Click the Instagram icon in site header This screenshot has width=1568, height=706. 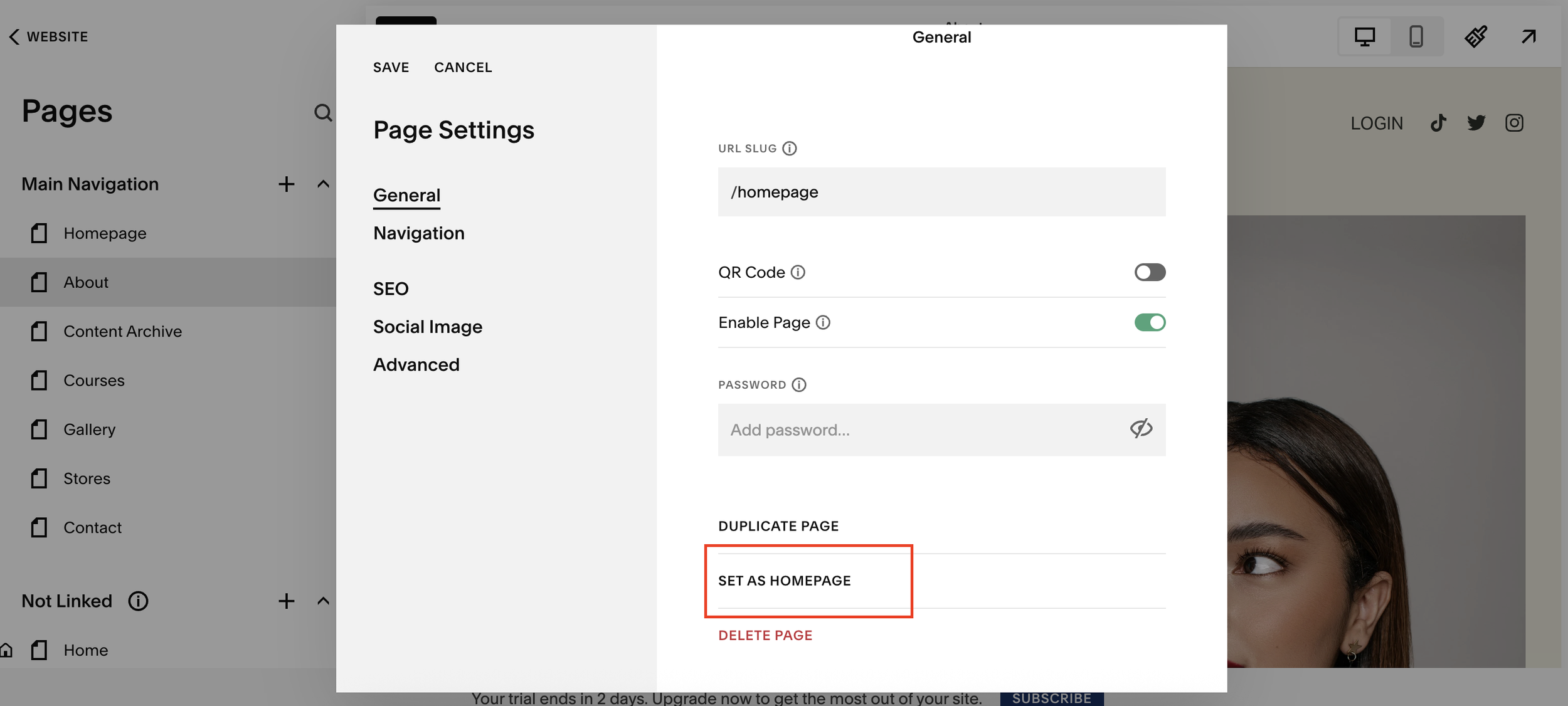(x=1514, y=123)
